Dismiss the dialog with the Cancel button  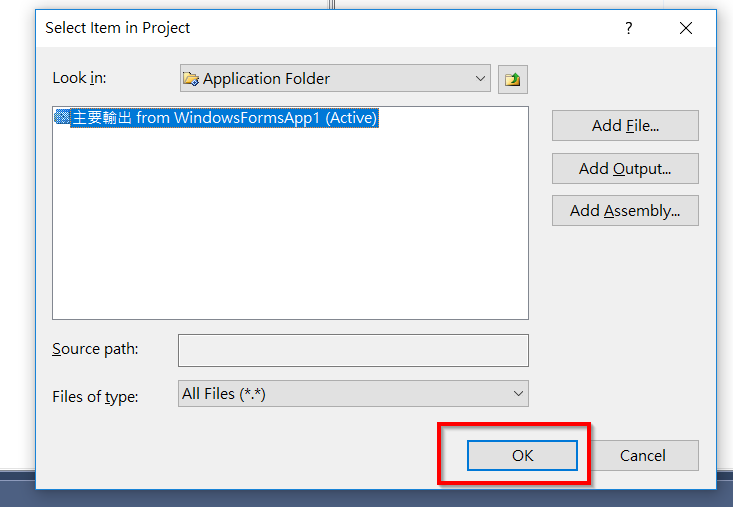point(643,455)
